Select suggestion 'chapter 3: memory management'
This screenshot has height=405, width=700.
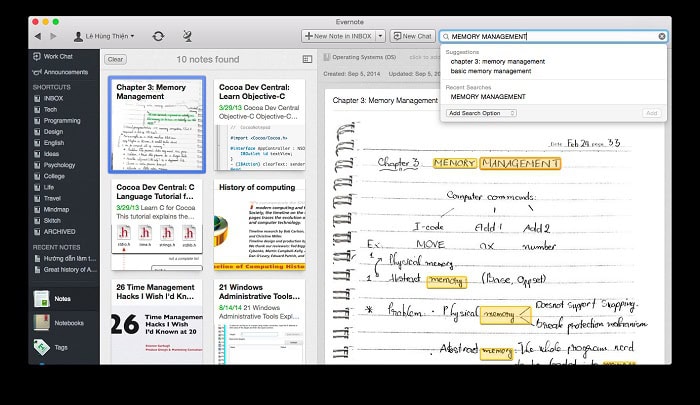497,61
